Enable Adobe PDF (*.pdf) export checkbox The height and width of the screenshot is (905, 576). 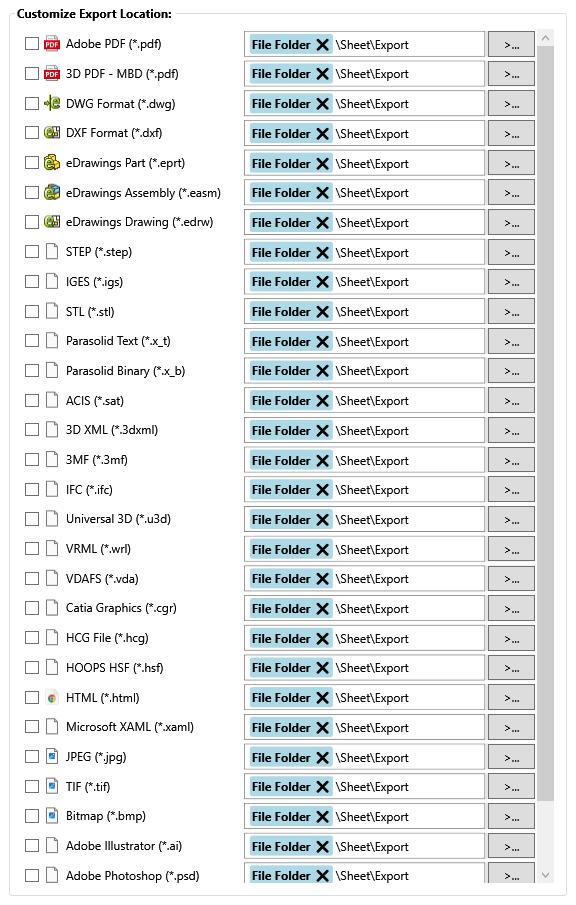point(32,44)
